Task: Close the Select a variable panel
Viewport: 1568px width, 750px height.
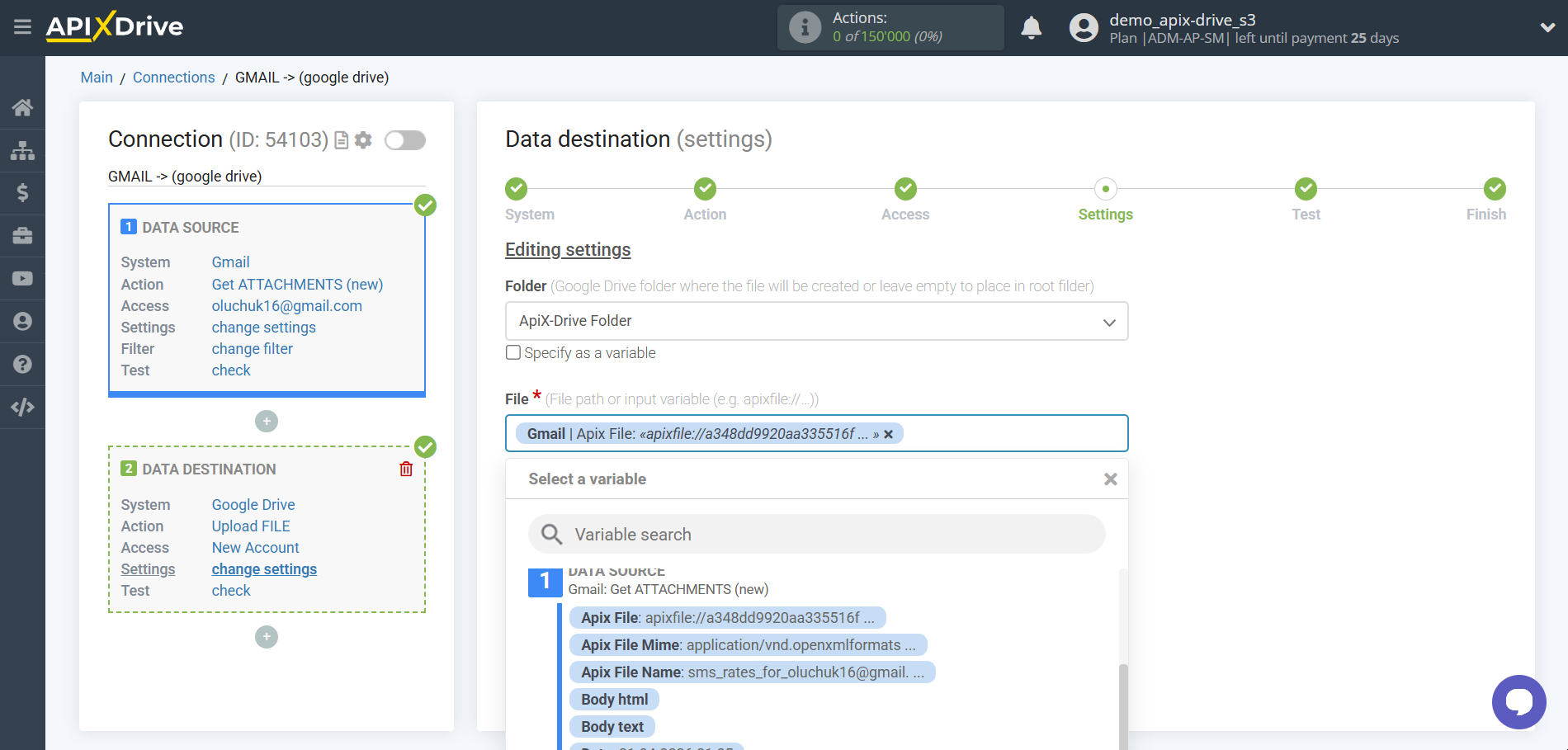Action: (x=1111, y=479)
